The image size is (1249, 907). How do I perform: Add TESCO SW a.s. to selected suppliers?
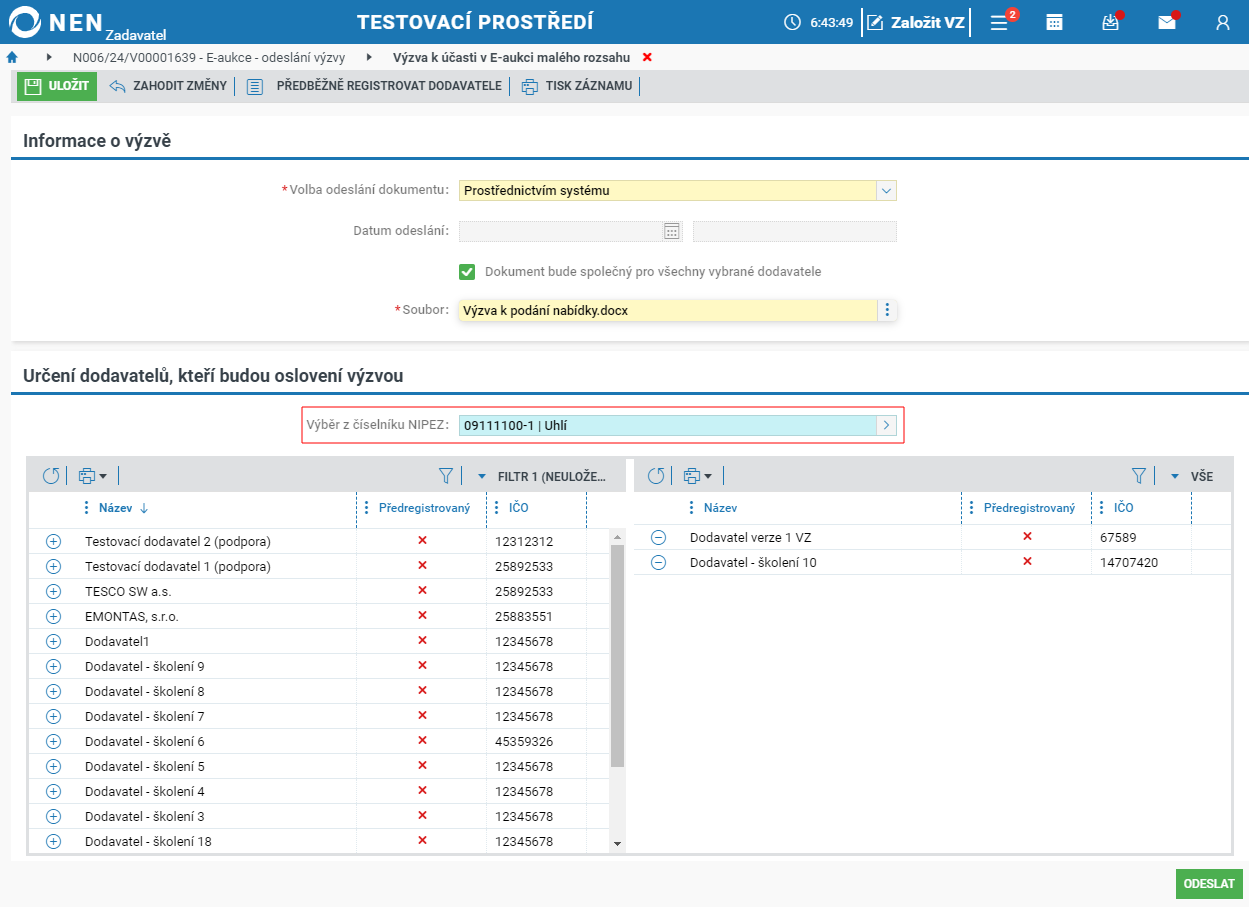coord(54,591)
